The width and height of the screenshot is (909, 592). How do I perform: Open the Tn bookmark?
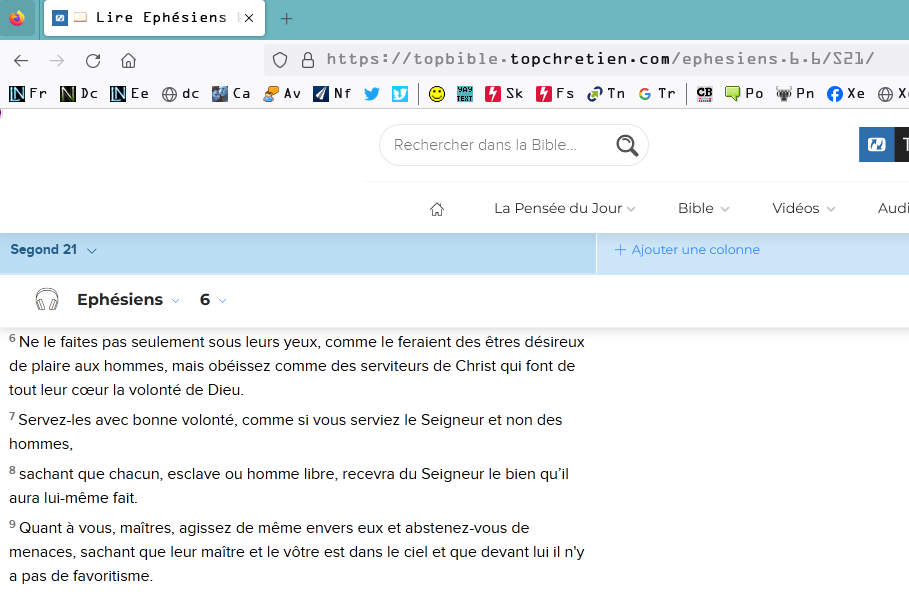tap(606, 93)
